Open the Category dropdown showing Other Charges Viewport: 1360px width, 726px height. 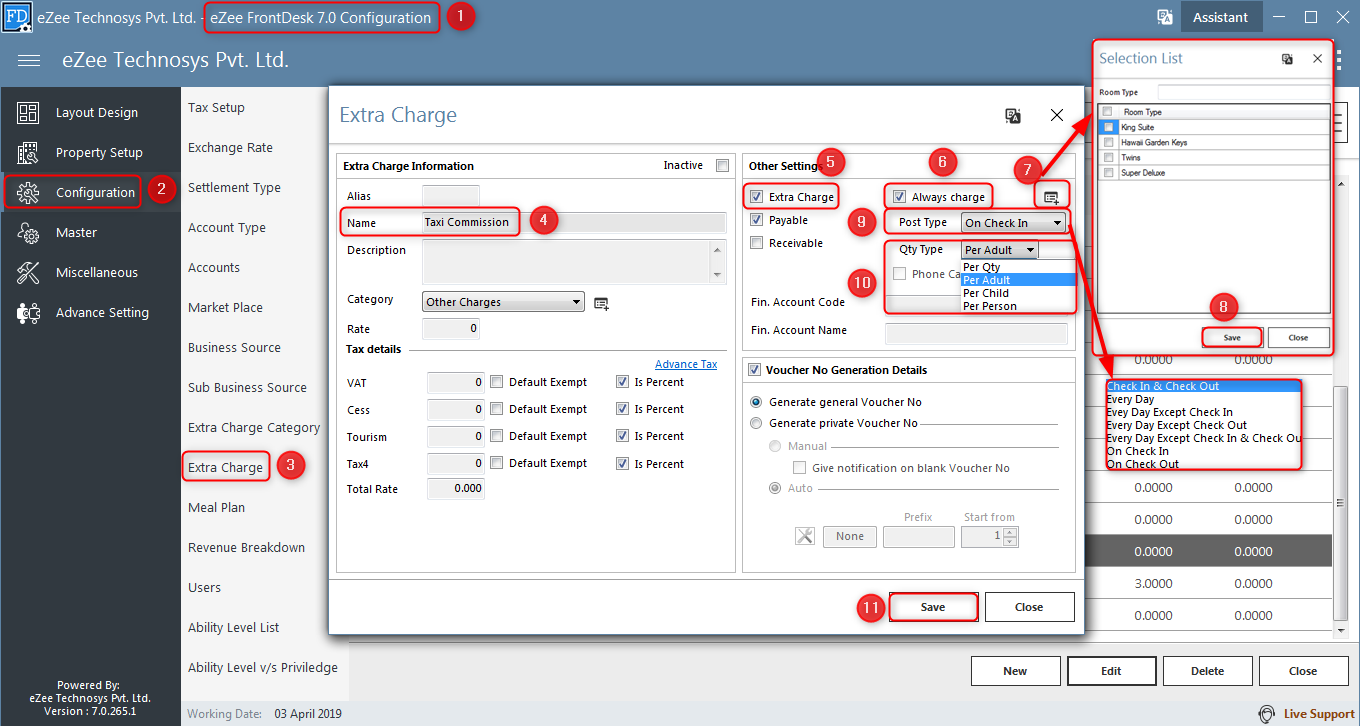[x=503, y=302]
